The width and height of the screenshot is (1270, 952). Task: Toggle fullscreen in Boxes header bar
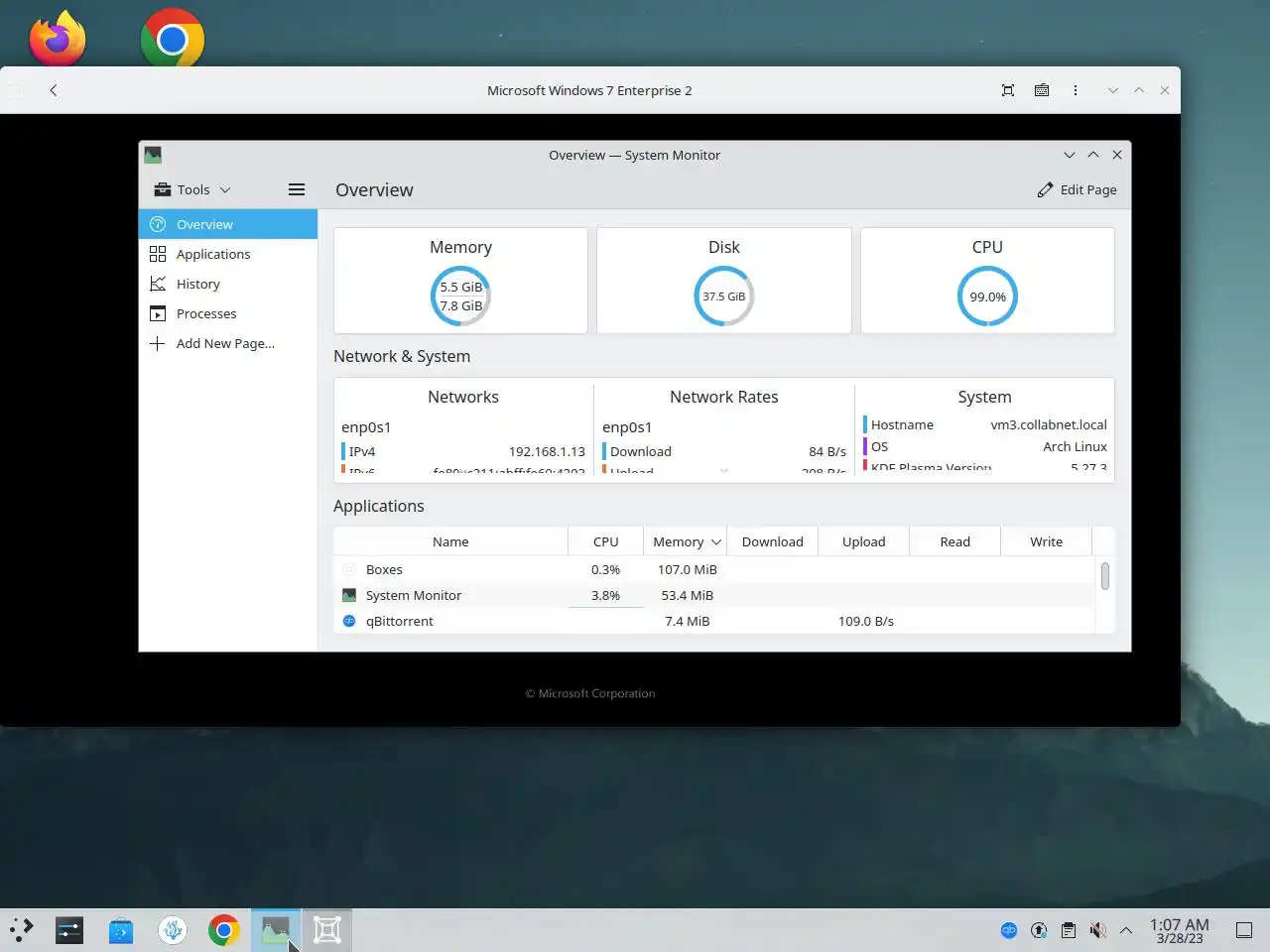pyautogui.click(x=1008, y=90)
